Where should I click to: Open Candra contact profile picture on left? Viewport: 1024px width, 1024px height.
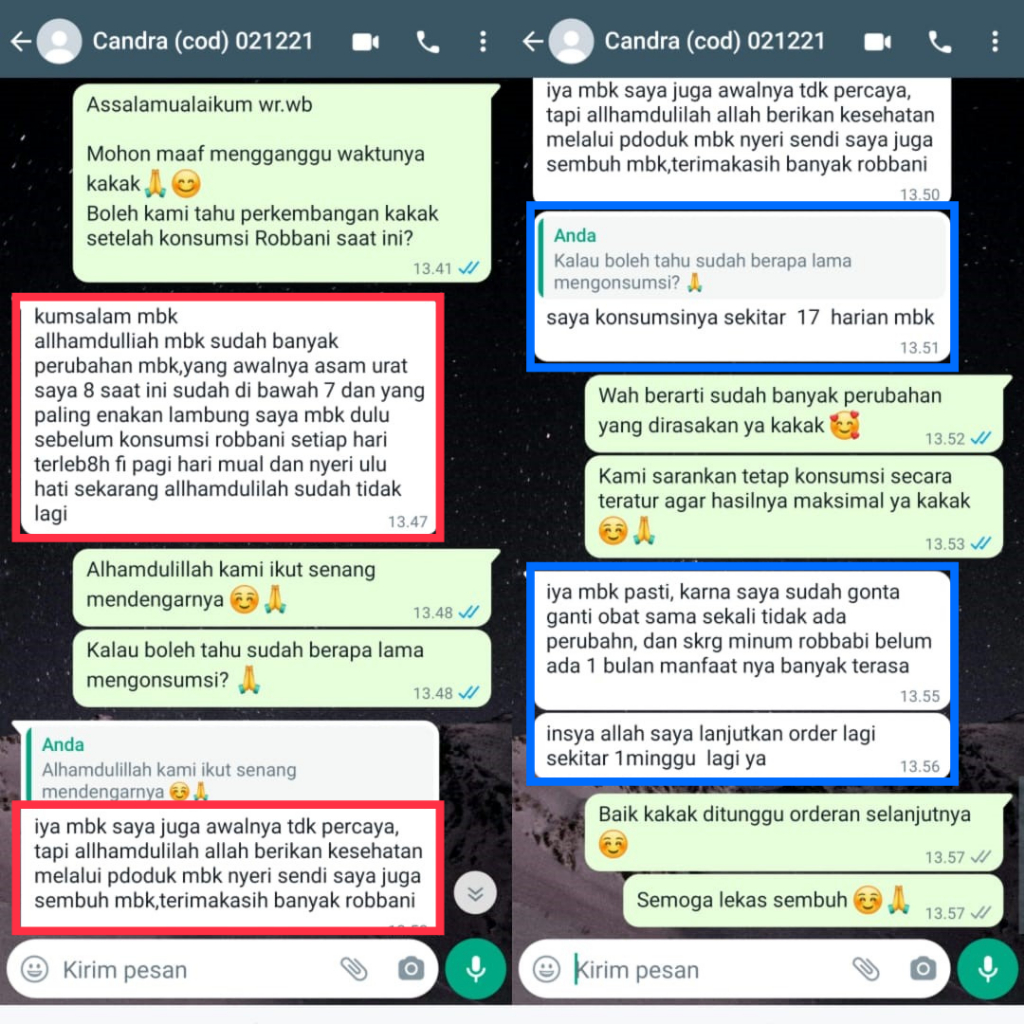[59, 42]
